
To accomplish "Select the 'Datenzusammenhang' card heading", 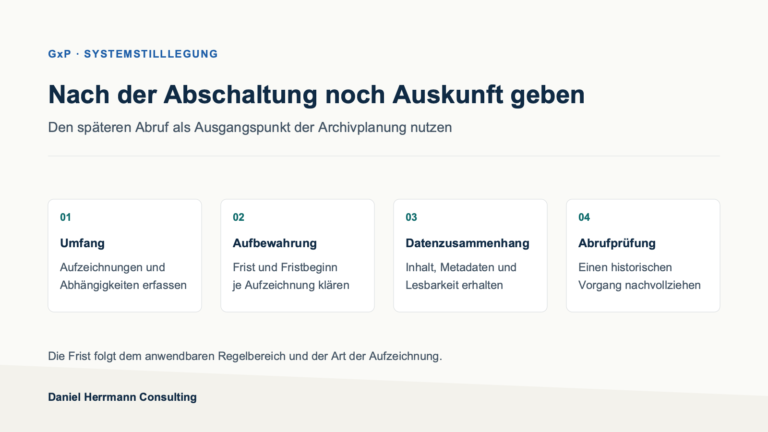I will 467,243.
